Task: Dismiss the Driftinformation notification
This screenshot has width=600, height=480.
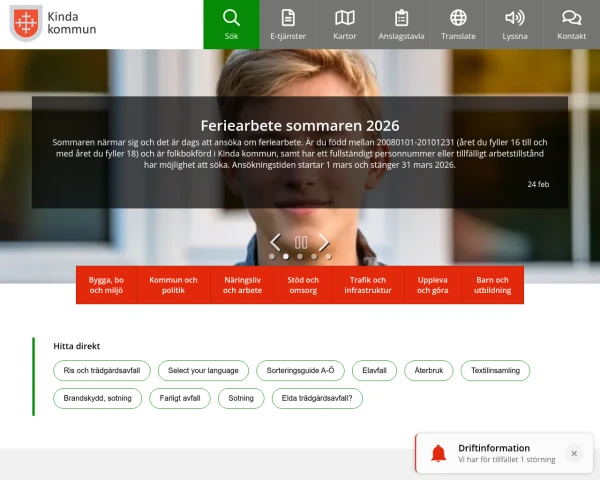Action: click(x=573, y=453)
